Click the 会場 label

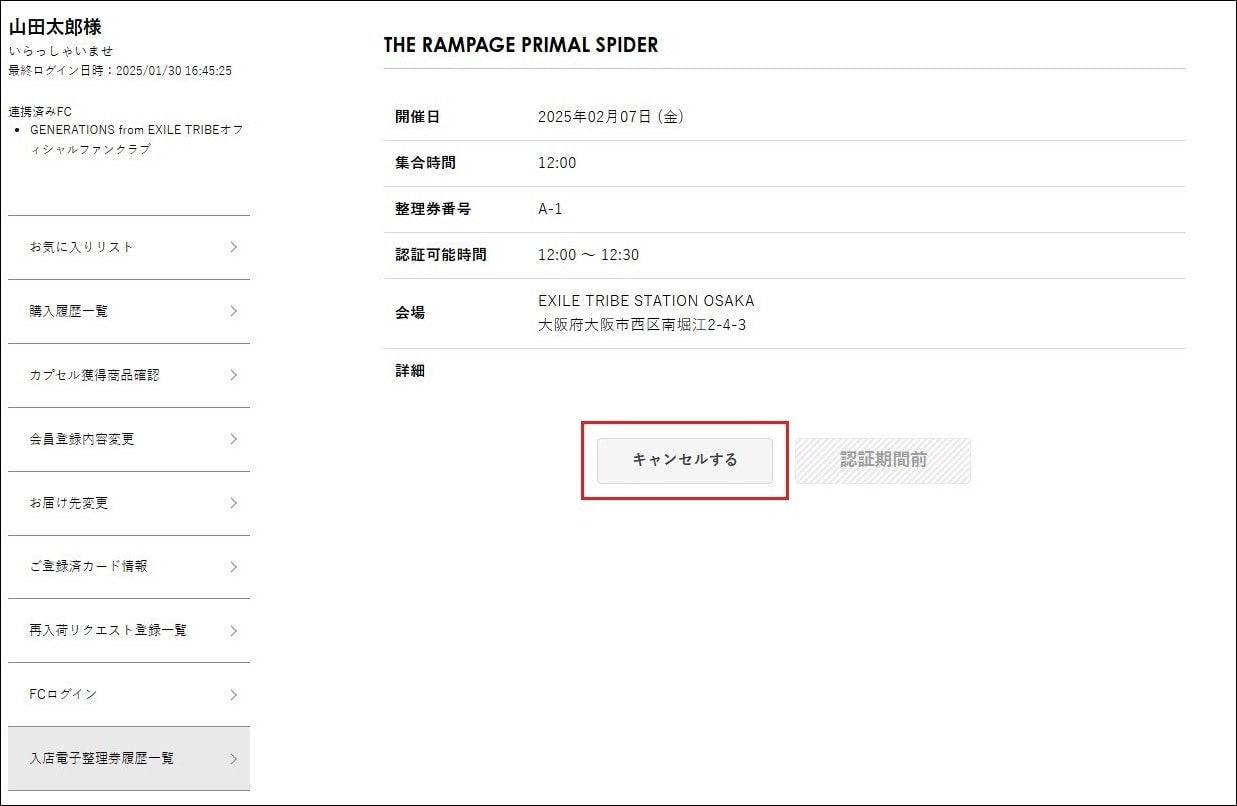coord(410,313)
